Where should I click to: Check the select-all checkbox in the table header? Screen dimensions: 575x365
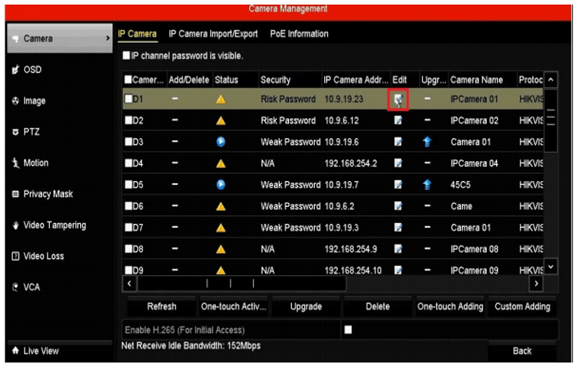click(128, 80)
